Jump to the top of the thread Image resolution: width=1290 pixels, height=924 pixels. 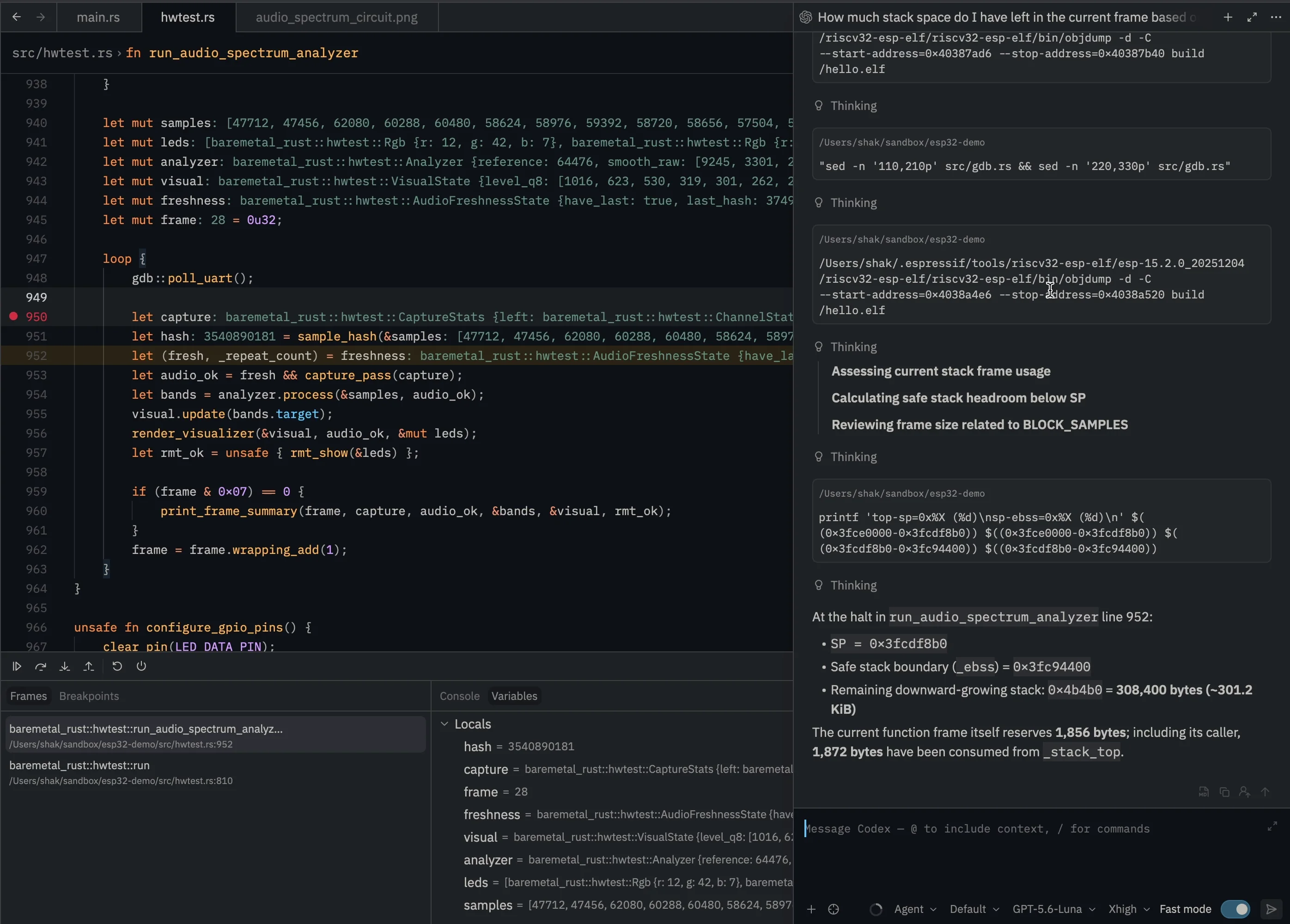[x=1265, y=792]
